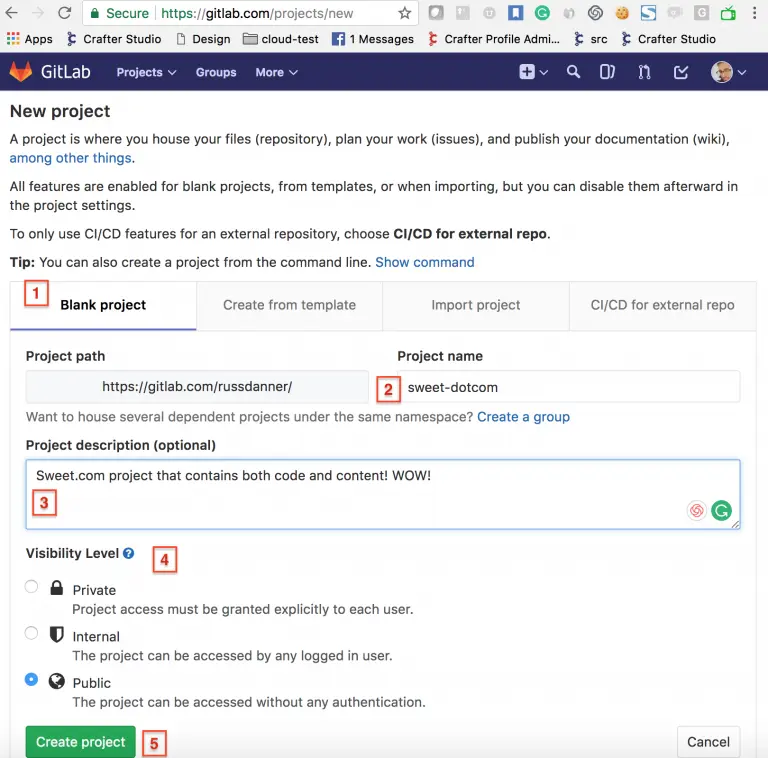Select the Public visibility radio button

pos(32,679)
